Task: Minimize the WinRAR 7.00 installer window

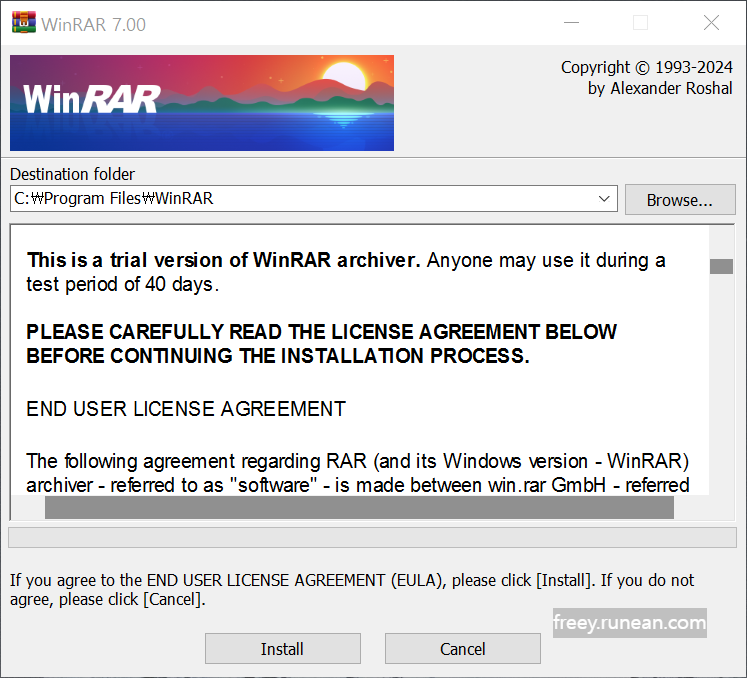Action: 571,22
